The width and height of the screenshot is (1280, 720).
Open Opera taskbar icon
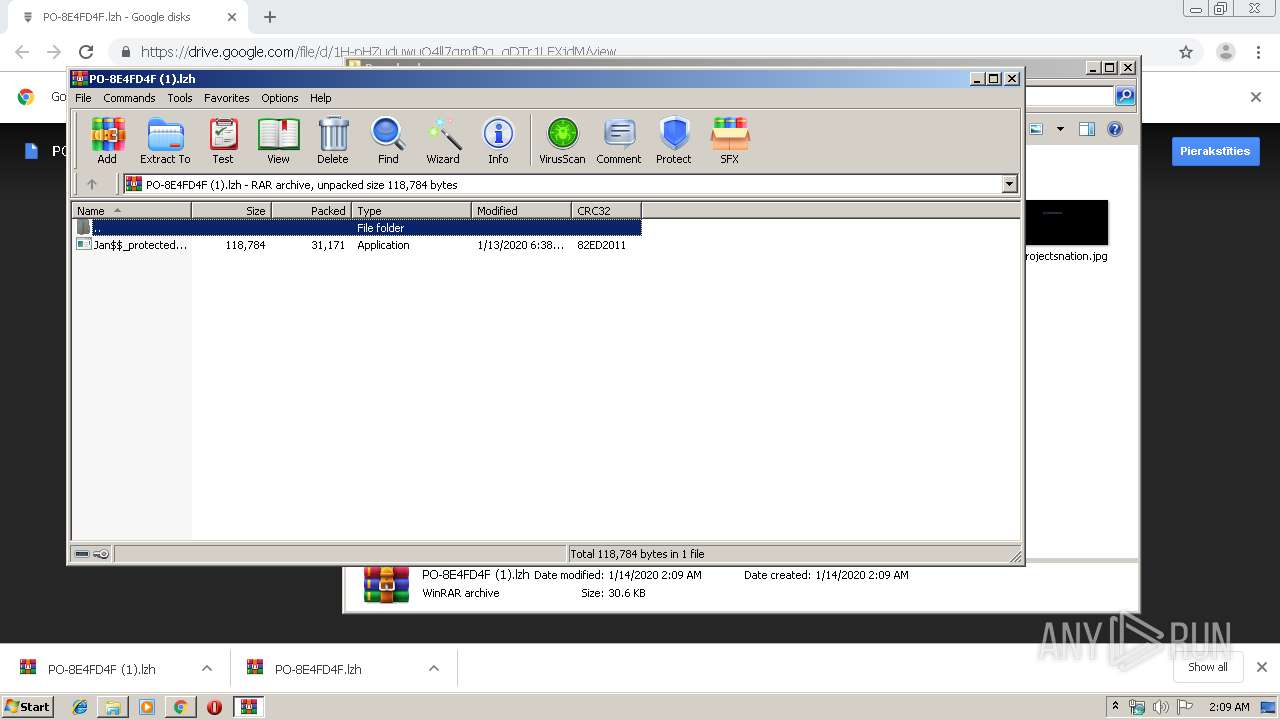click(214, 707)
